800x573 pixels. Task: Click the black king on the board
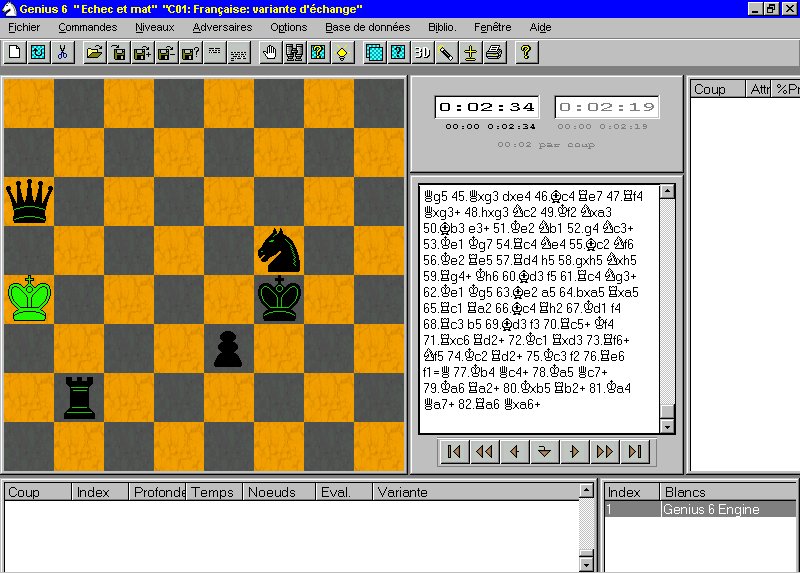[279, 299]
